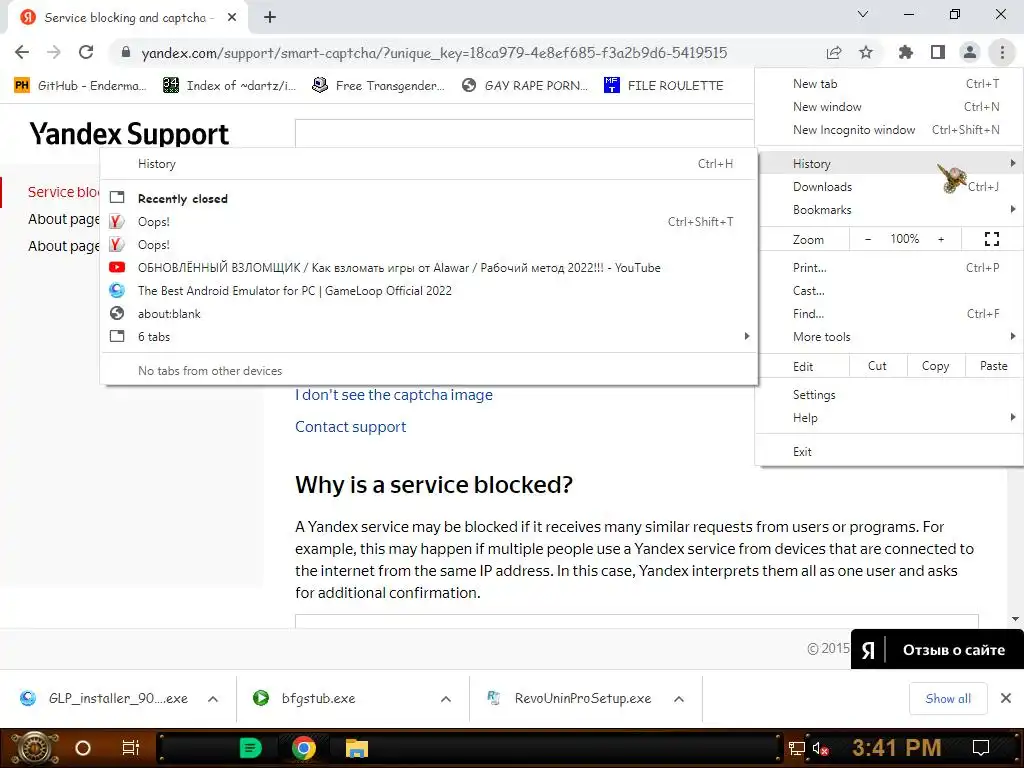Click Cut in the Edit row

tap(877, 366)
